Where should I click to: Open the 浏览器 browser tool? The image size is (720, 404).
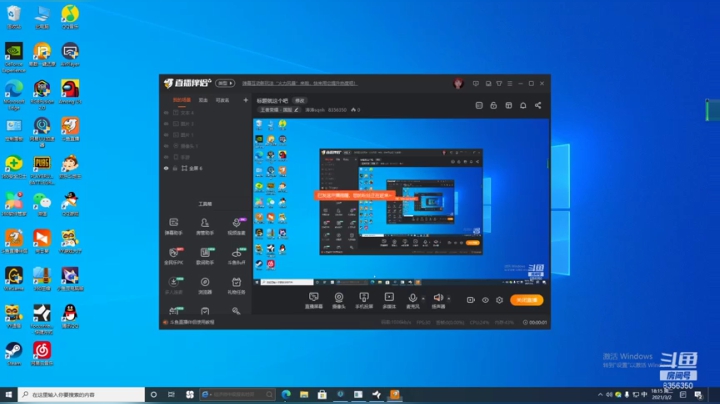205,286
